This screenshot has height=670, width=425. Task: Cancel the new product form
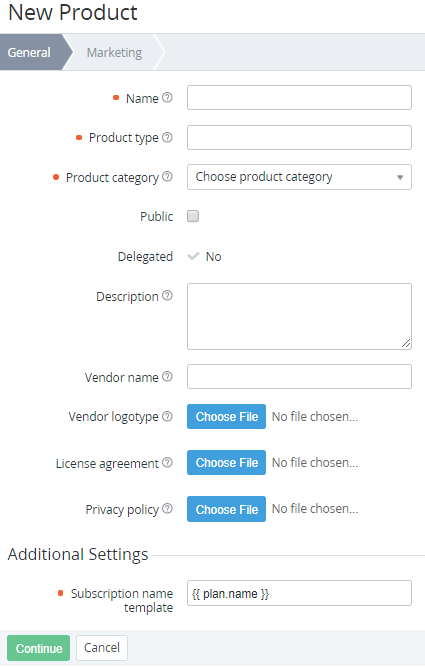[x=102, y=648]
